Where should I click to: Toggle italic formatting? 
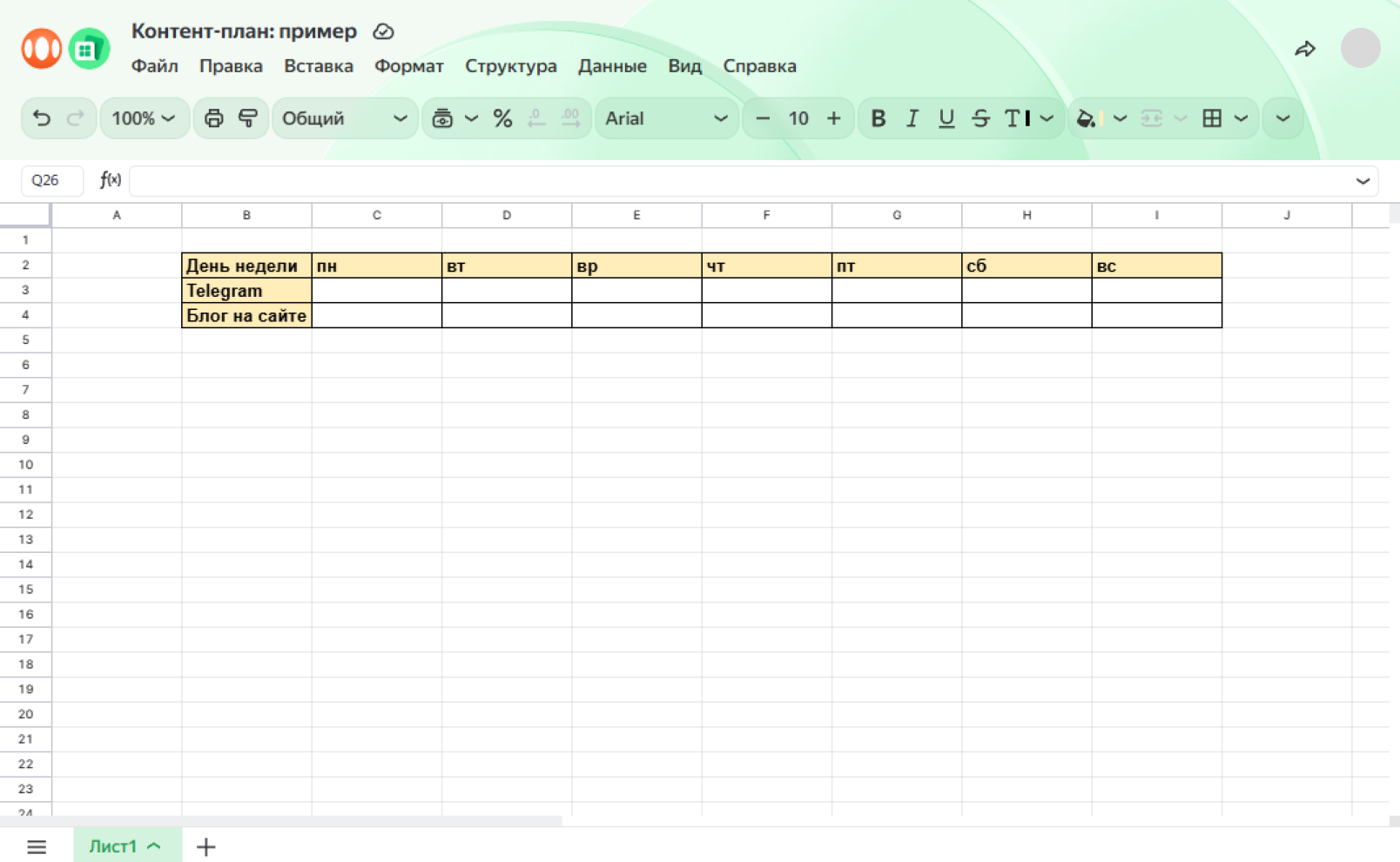[912, 118]
